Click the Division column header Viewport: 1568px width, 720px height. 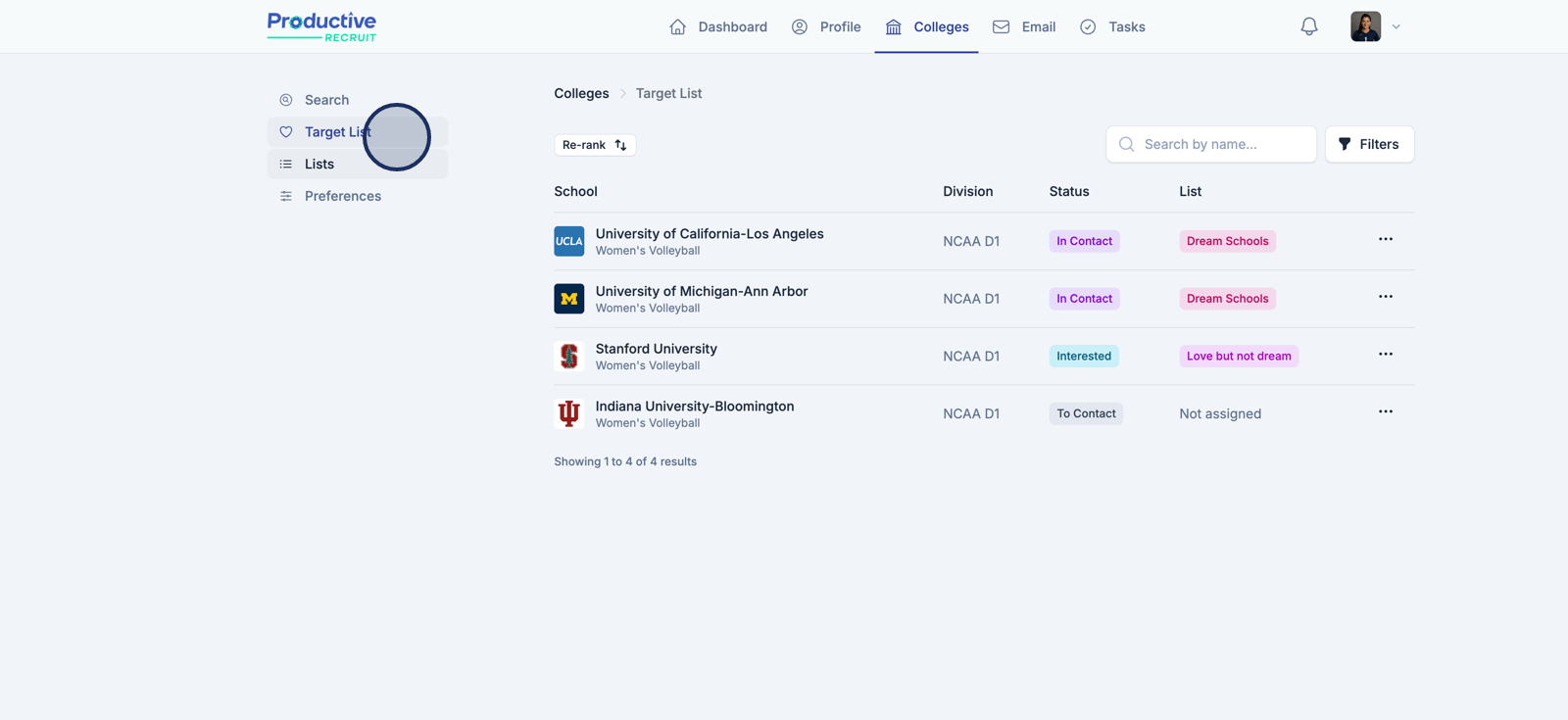968,192
